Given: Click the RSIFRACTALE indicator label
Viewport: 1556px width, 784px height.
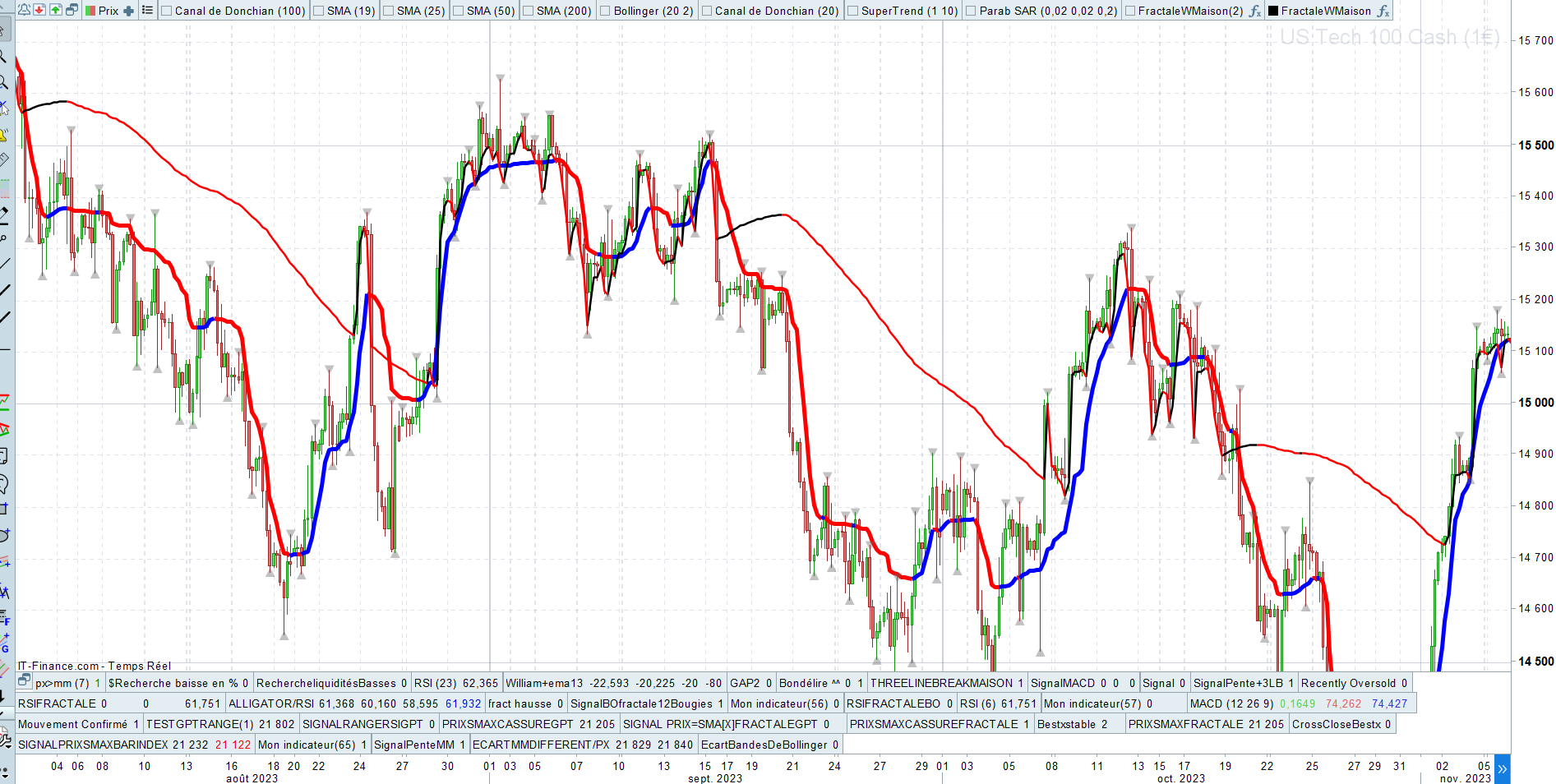Looking at the screenshot, I should click(57, 703).
